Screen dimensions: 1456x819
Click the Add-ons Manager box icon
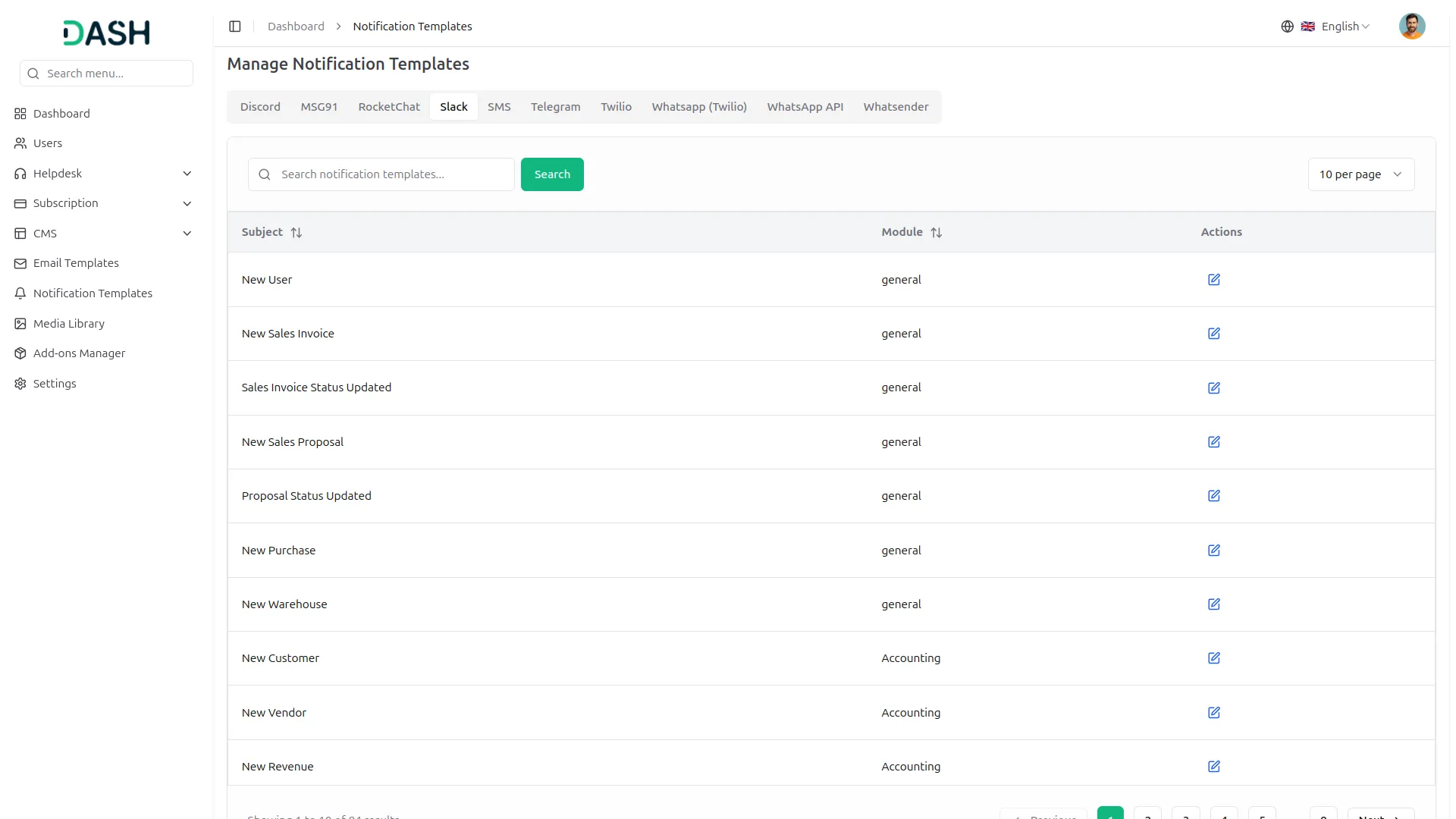coord(20,353)
